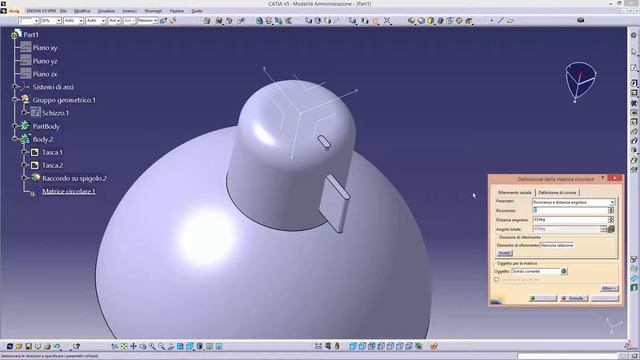
Task: Activate the Fly mode view icon
Action: point(115,347)
